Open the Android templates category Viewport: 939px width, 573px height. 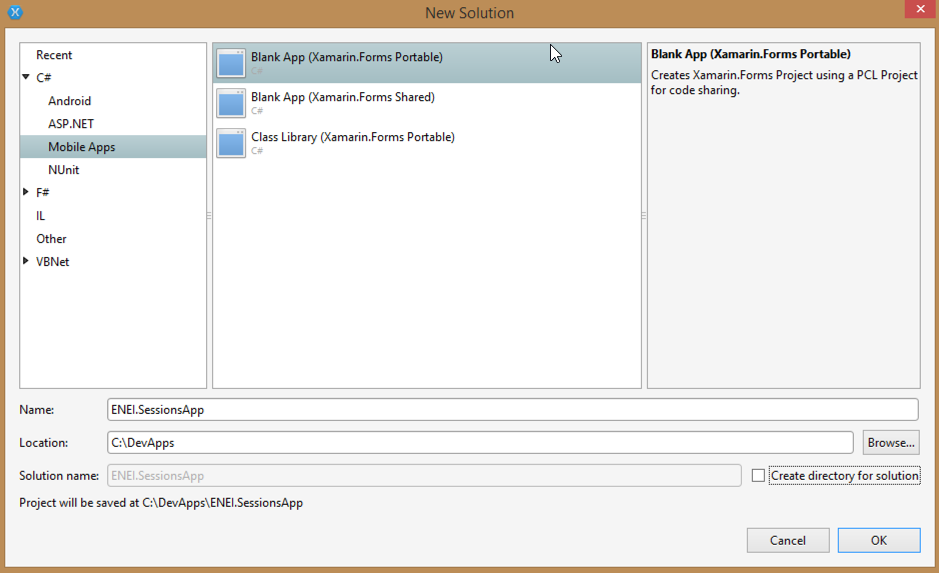coord(69,101)
